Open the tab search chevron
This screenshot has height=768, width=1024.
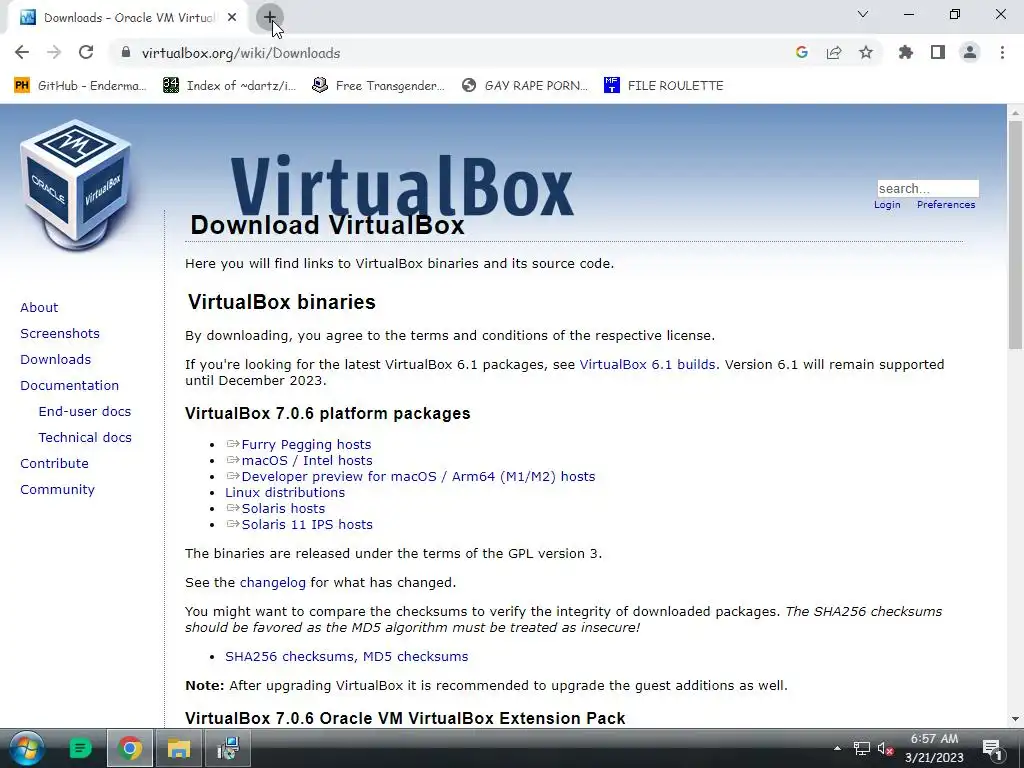coord(863,14)
